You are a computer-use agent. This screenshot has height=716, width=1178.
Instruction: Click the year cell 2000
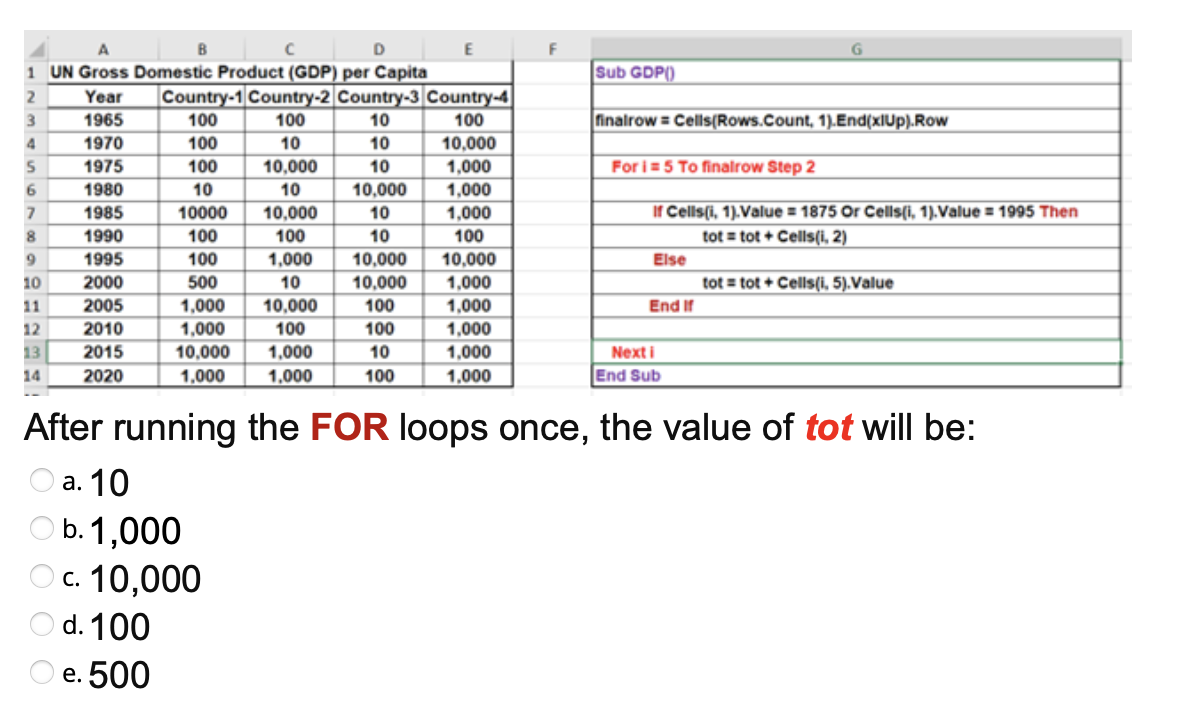click(x=103, y=282)
